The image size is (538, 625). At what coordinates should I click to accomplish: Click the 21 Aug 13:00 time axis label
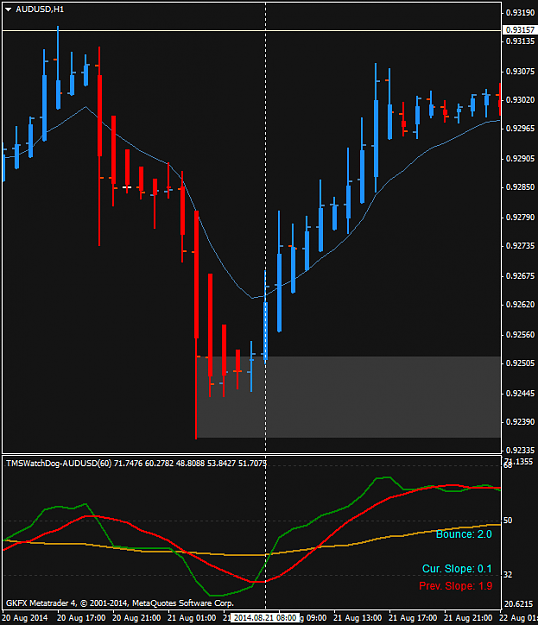(x=357, y=618)
